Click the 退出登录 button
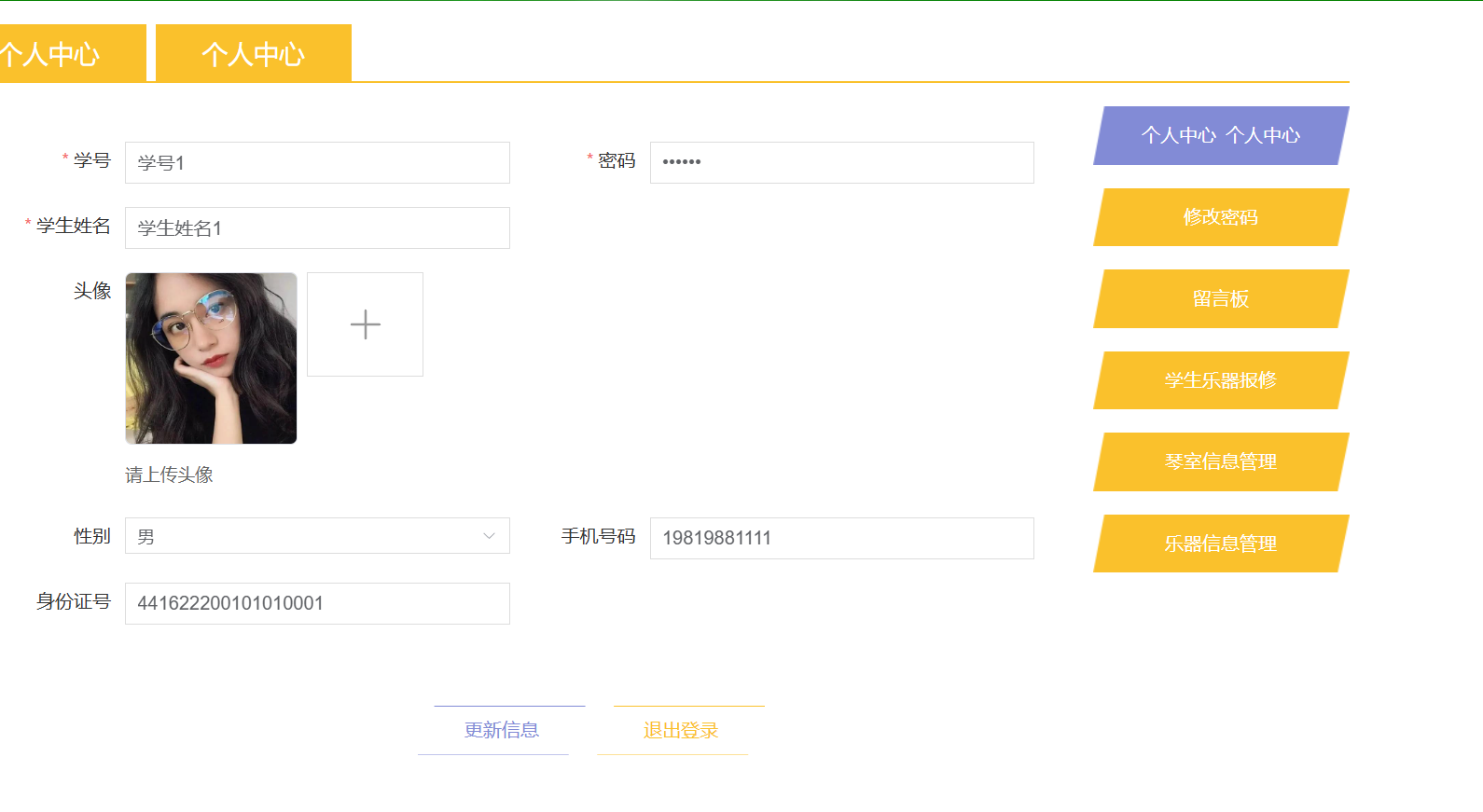This screenshot has width=1483, height=812. (x=680, y=730)
